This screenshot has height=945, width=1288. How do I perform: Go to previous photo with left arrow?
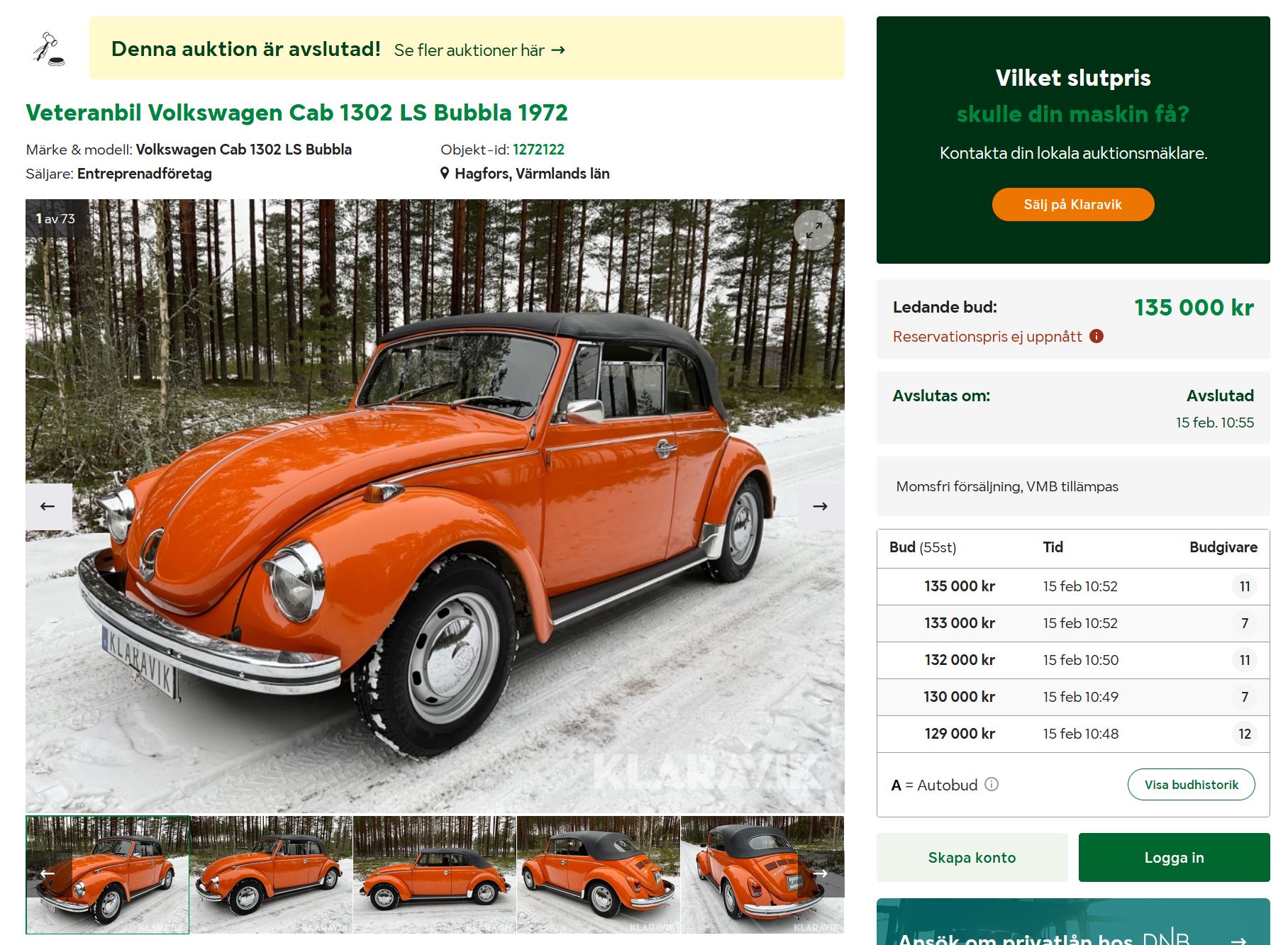[48, 506]
